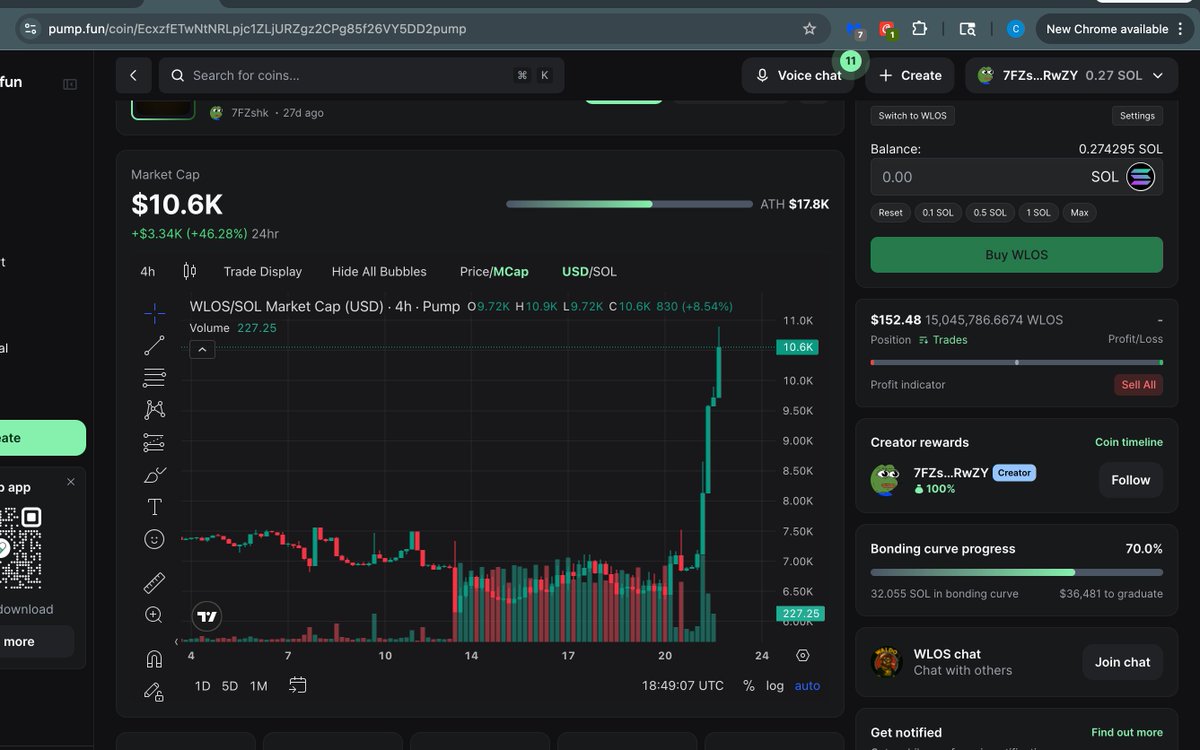Select the ruler measure tool
This screenshot has width=1200, height=750.
click(x=154, y=583)
